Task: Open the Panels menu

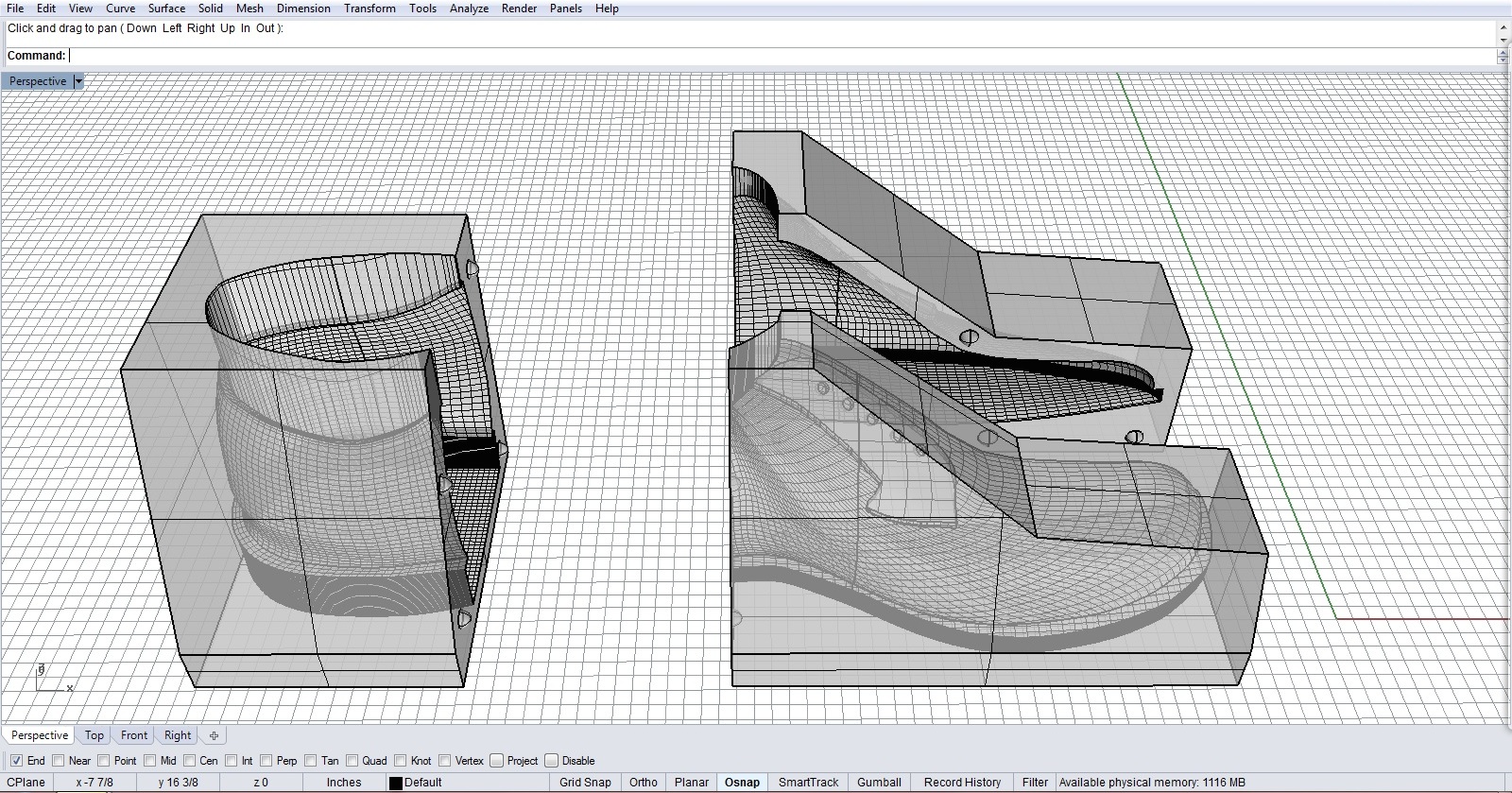Action: point(566,9)
